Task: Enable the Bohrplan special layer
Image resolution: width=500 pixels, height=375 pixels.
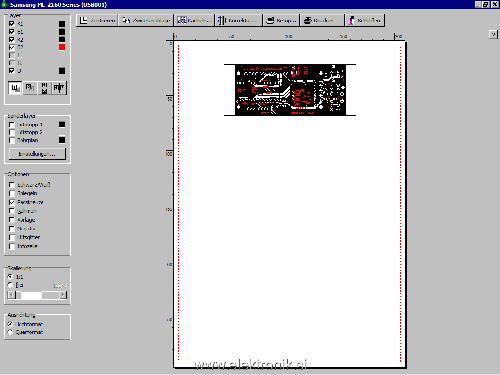Action: (x=12, y=140)
